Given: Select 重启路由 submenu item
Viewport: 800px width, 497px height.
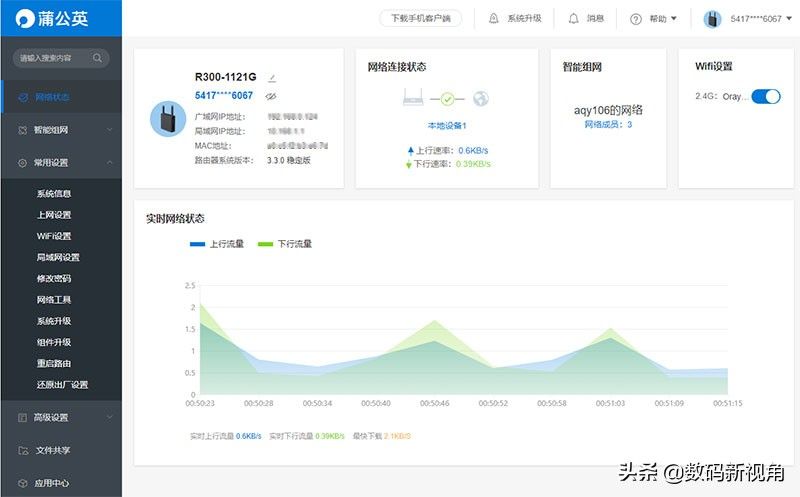Looking at the screenshot, I should click(x=54, y=363).
